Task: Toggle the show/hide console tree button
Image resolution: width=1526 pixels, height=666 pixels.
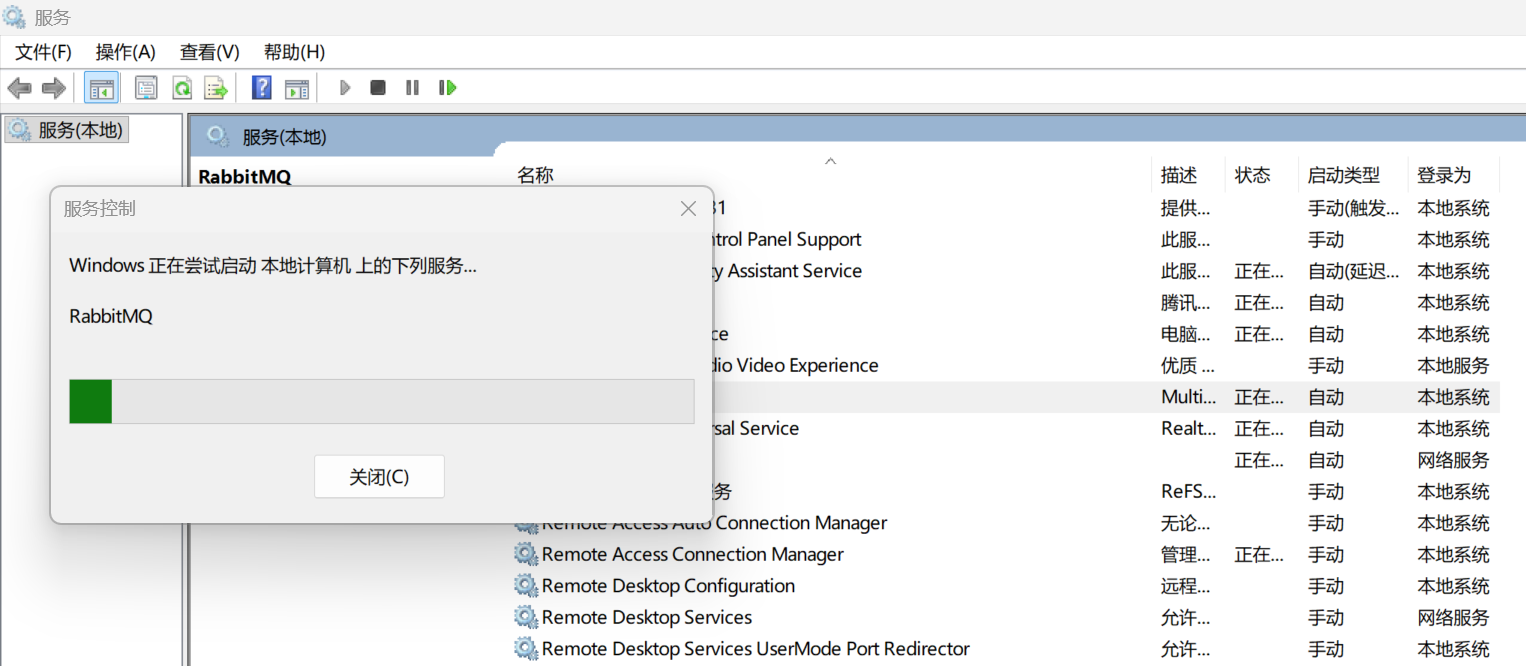Action: pyautogui.click(x=101, y=88)
